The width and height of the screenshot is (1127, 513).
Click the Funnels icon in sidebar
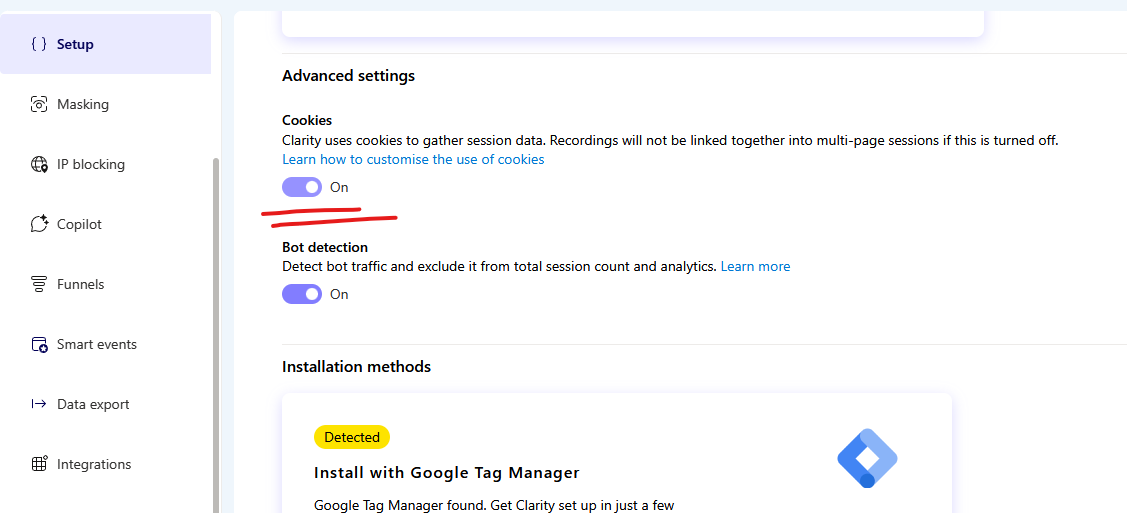click(39, 285)
